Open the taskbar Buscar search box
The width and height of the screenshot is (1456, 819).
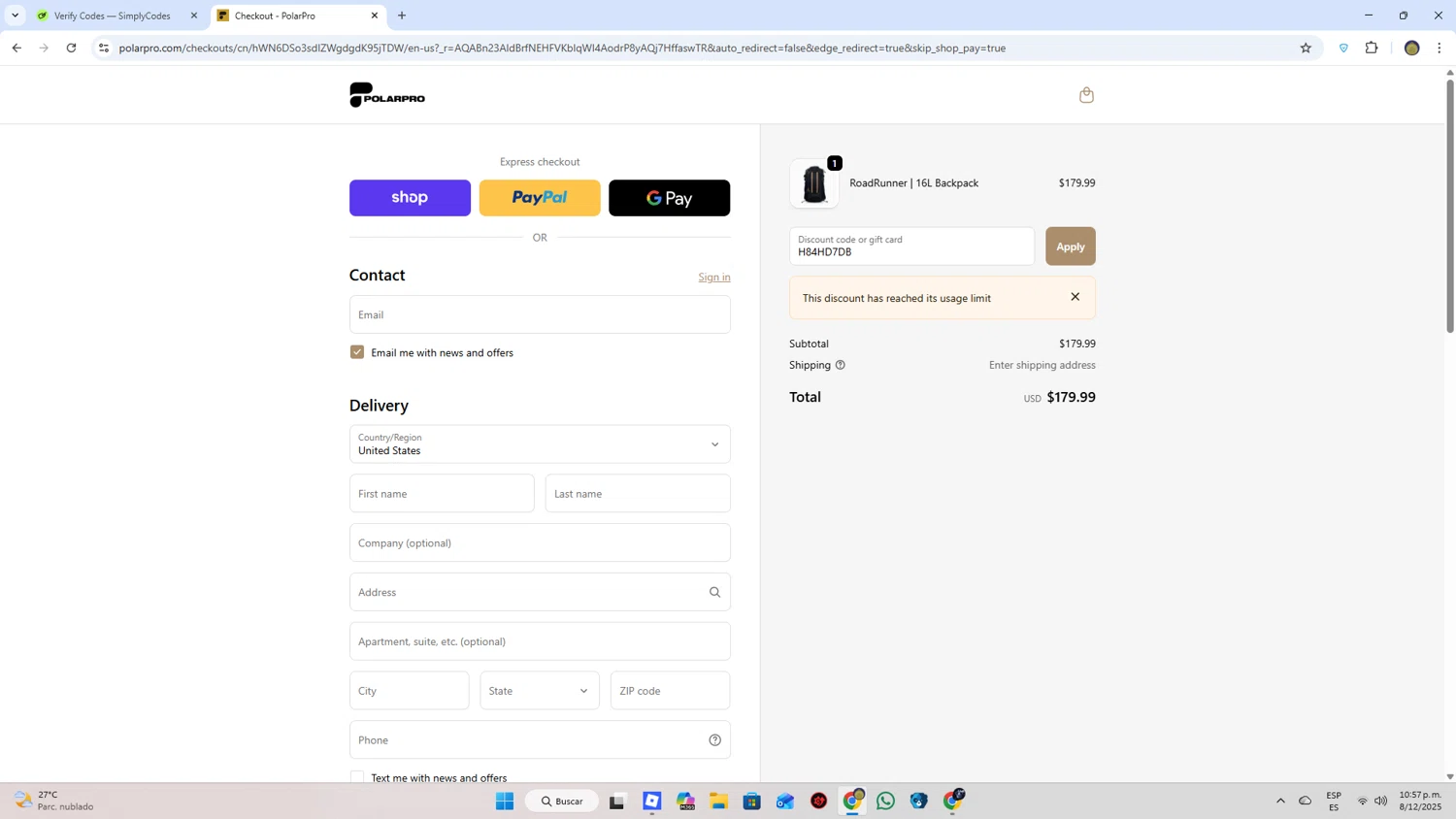(562, 801)
